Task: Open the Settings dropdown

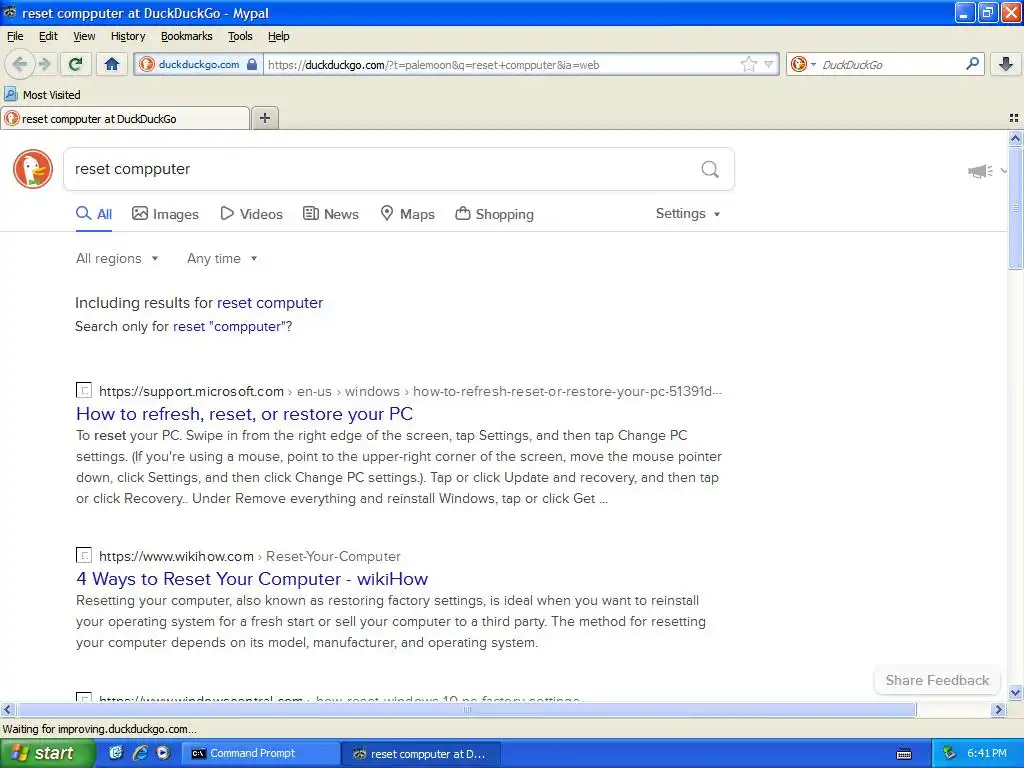Action: pos(688,214)
